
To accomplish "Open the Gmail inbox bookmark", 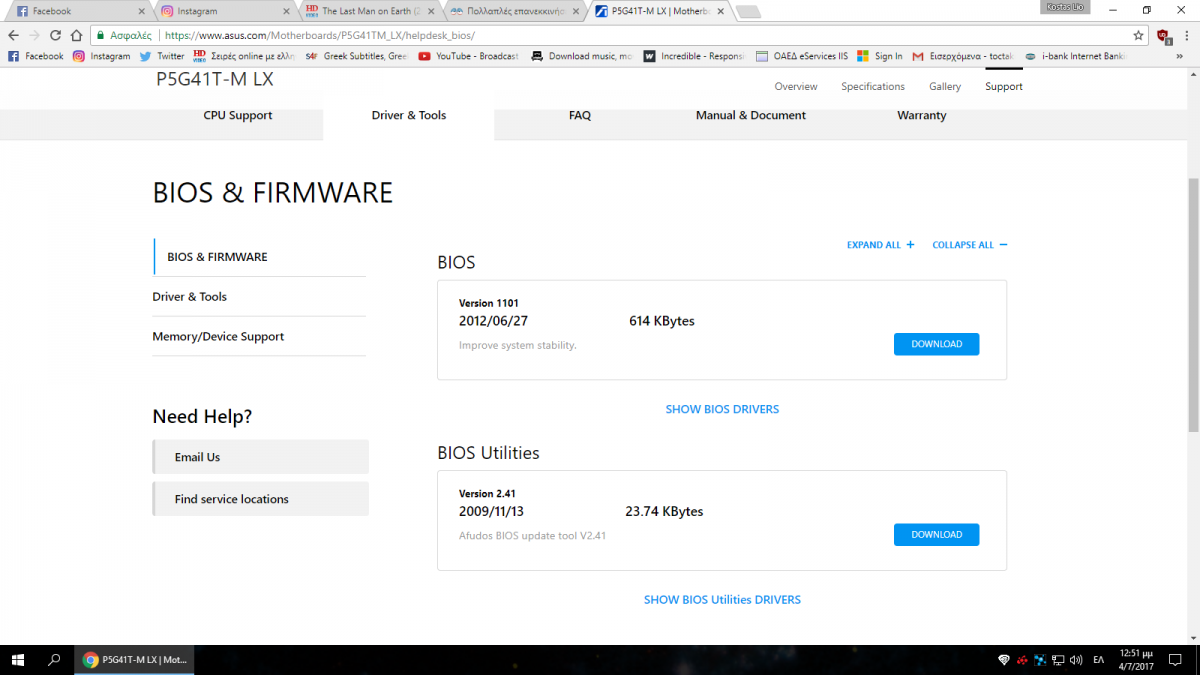I will pyautogui.click(x=963, y=56).
